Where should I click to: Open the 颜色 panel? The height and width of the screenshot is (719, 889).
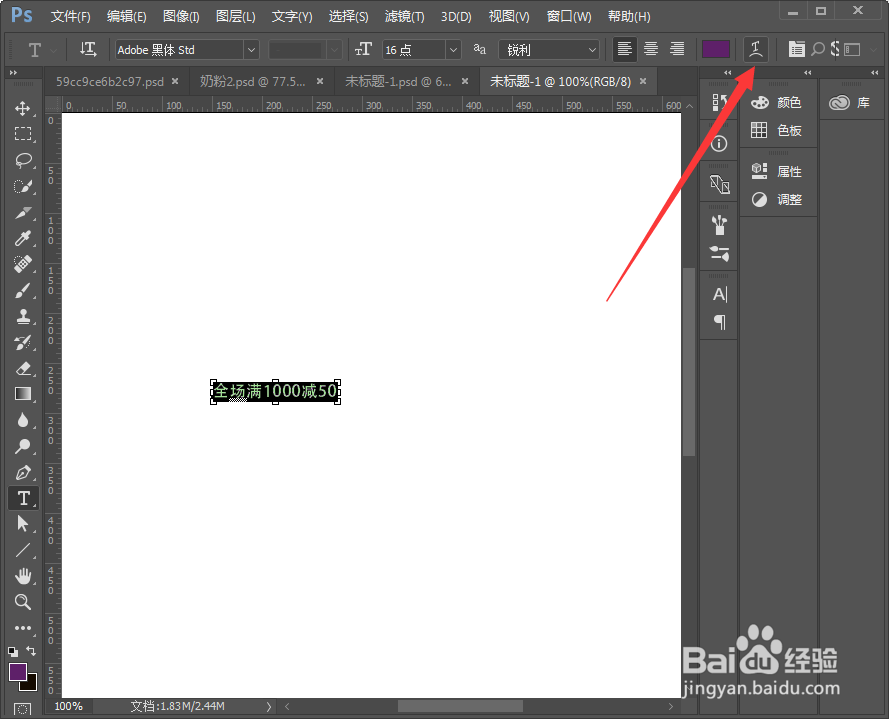click(x=778, y=103)
